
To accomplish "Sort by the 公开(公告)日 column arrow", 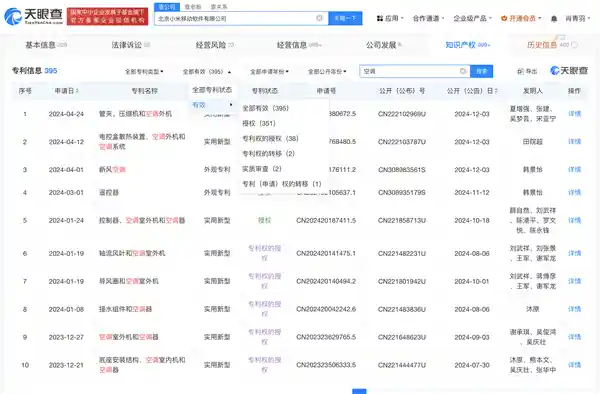I will 496,91.
